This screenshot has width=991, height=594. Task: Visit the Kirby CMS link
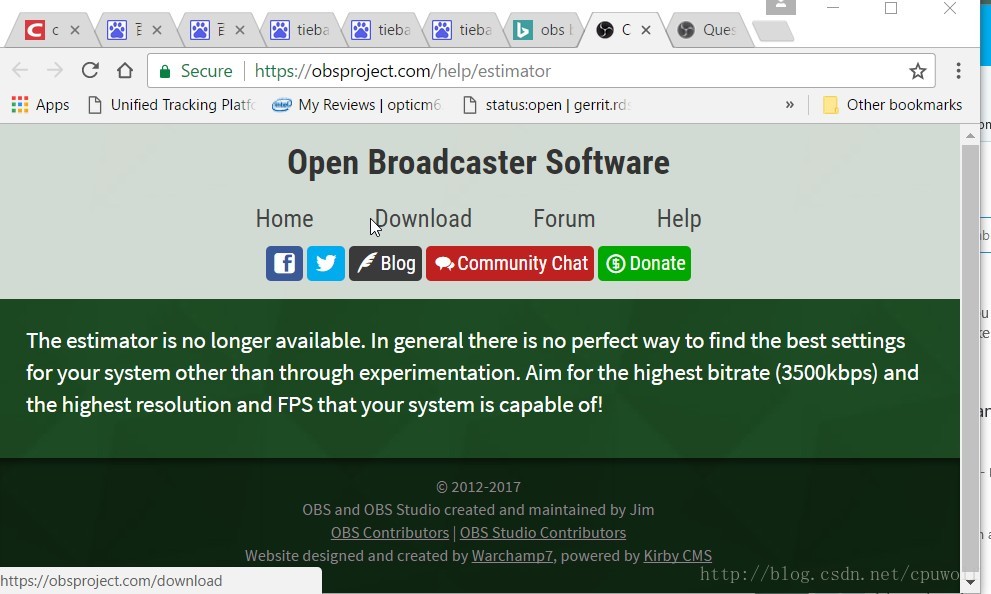678,556
